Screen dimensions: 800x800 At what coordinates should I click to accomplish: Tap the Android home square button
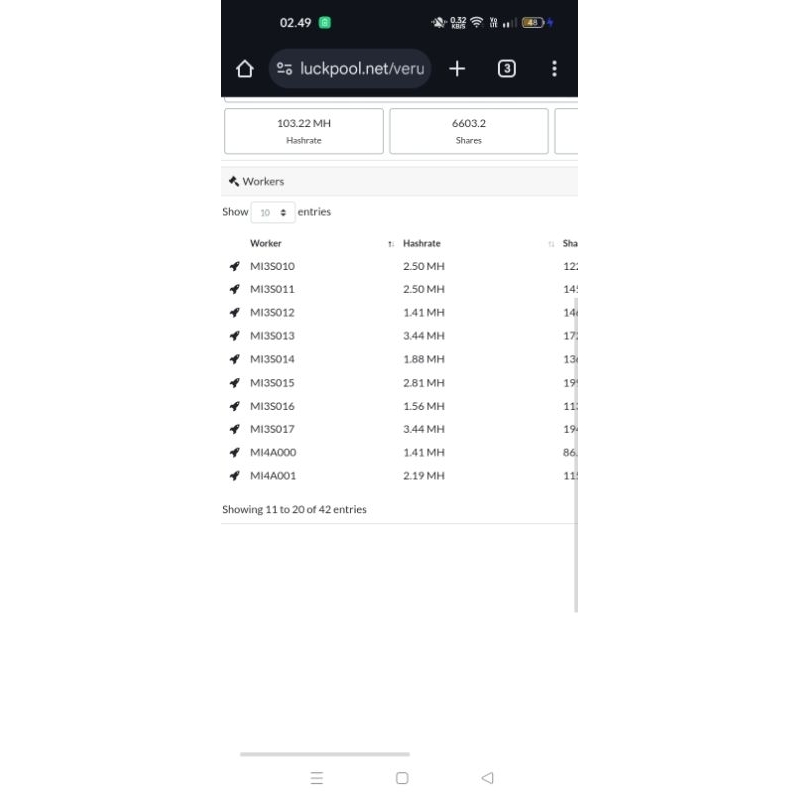pyautogui.click(x=402, y=778)
